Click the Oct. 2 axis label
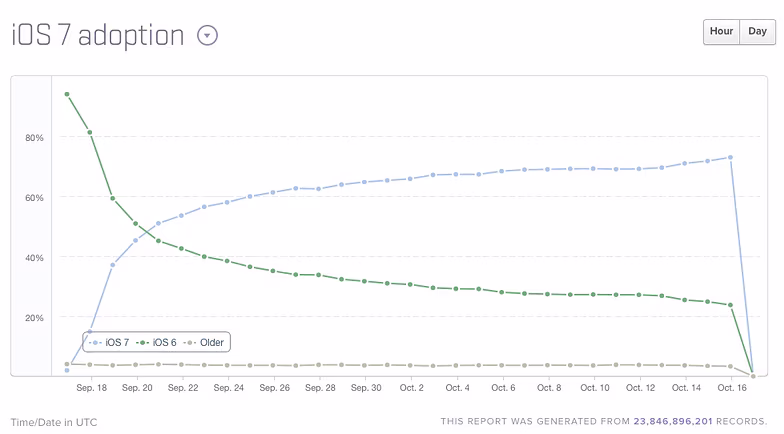 point(412,388)
